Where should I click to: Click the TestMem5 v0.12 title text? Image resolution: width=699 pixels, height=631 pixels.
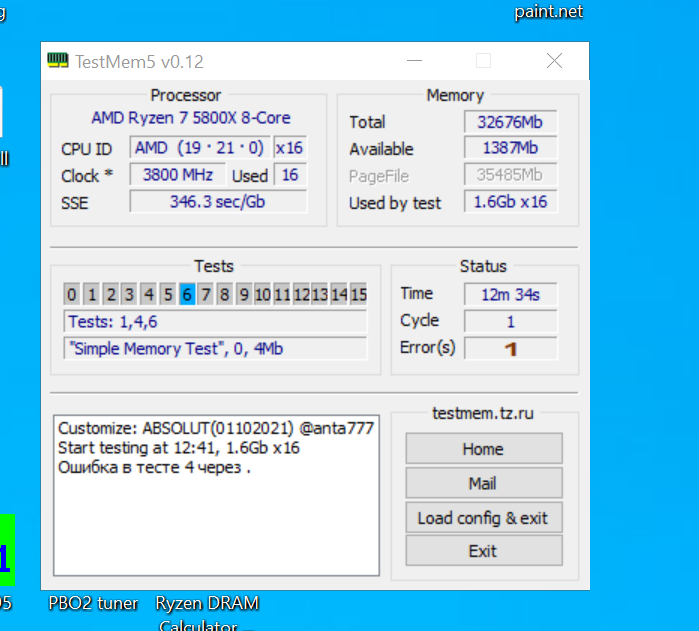point(139,62)
